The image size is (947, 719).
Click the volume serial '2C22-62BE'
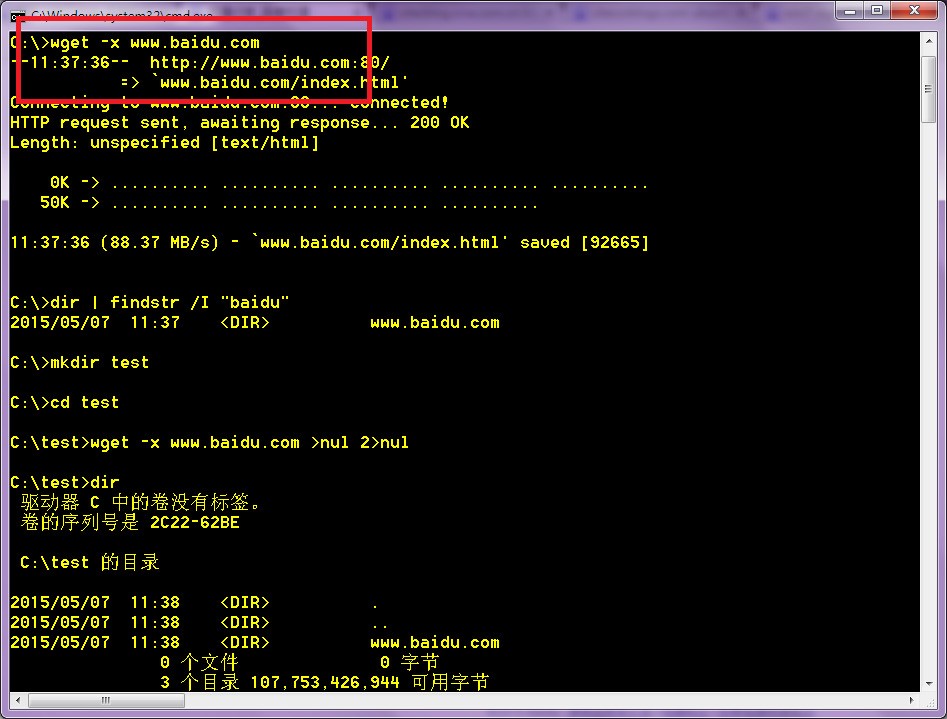point(194,523)
